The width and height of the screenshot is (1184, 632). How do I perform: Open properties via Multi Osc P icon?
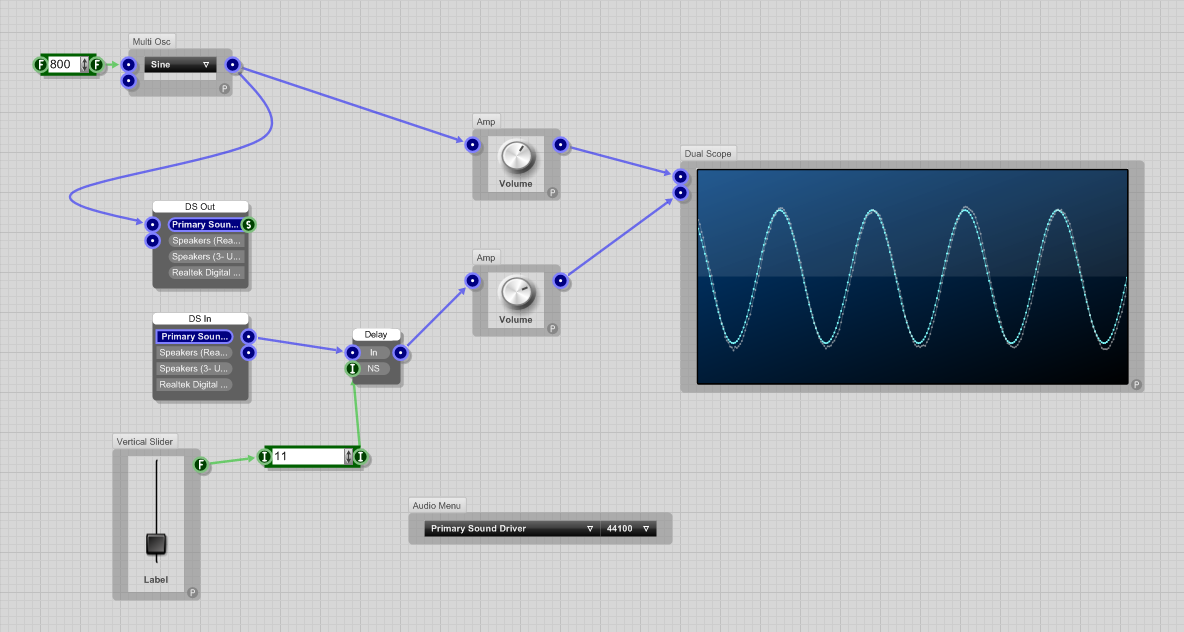224,88
